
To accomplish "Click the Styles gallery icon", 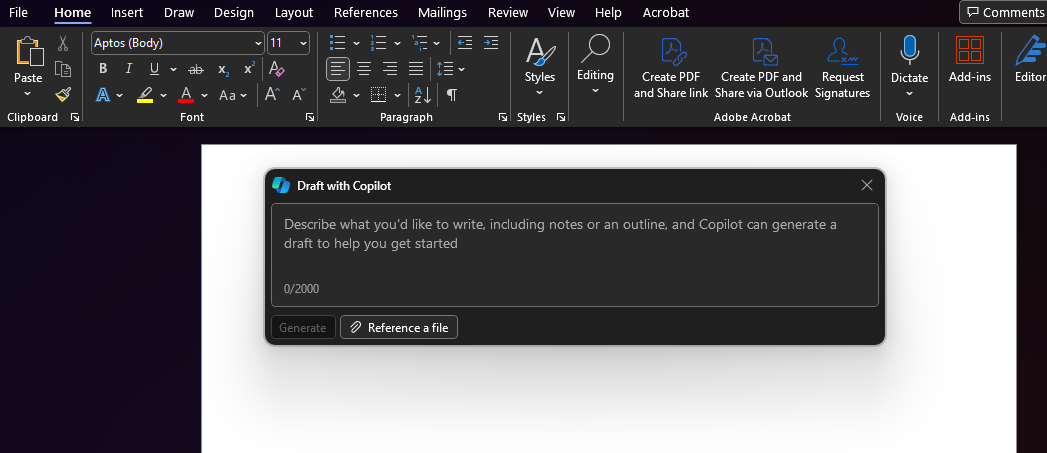I will [x=540, y=51].
